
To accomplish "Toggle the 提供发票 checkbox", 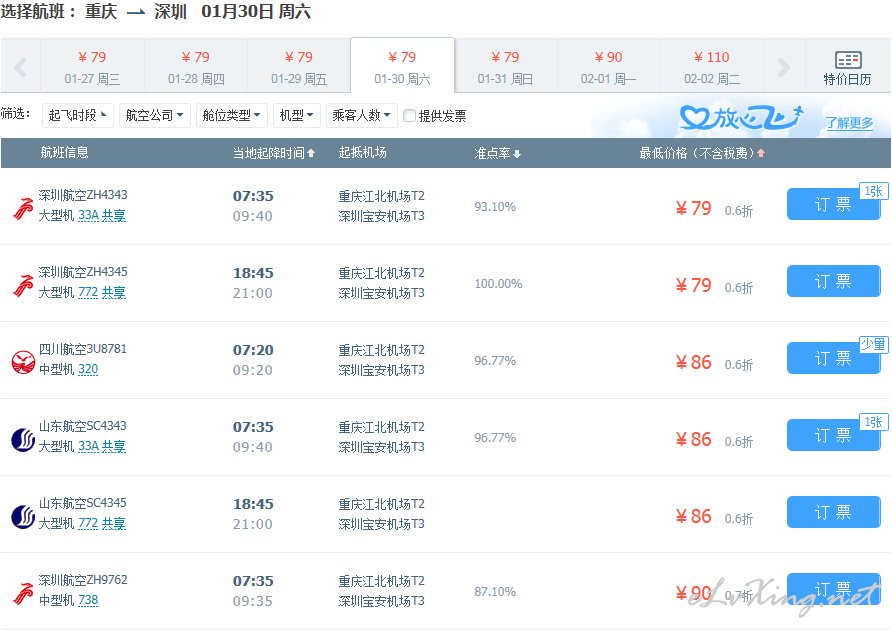I will pyautogui.click(x=409, y=116).
